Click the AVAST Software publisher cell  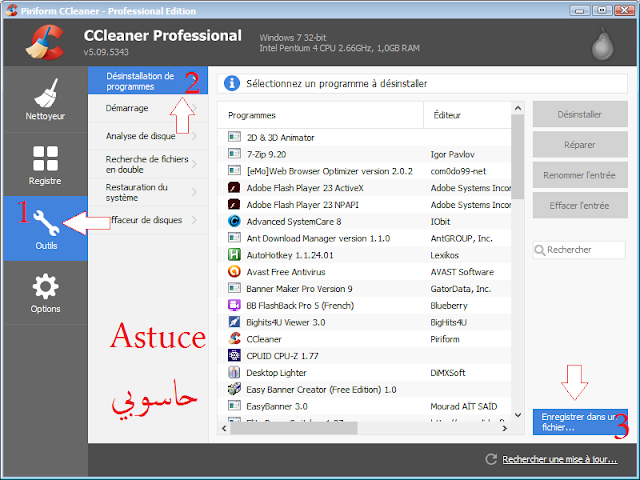[462, 272]
